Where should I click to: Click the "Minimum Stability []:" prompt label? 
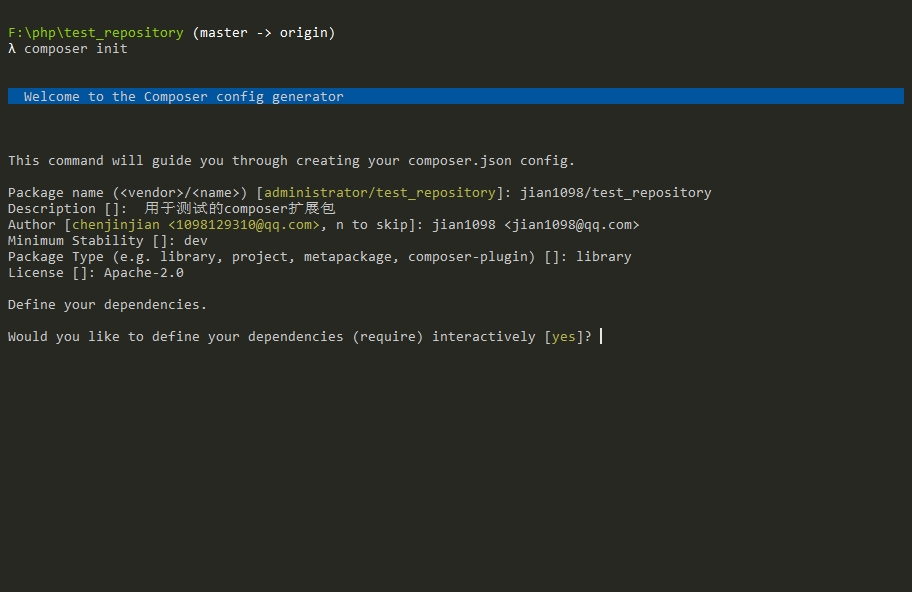tap(91, 241)
